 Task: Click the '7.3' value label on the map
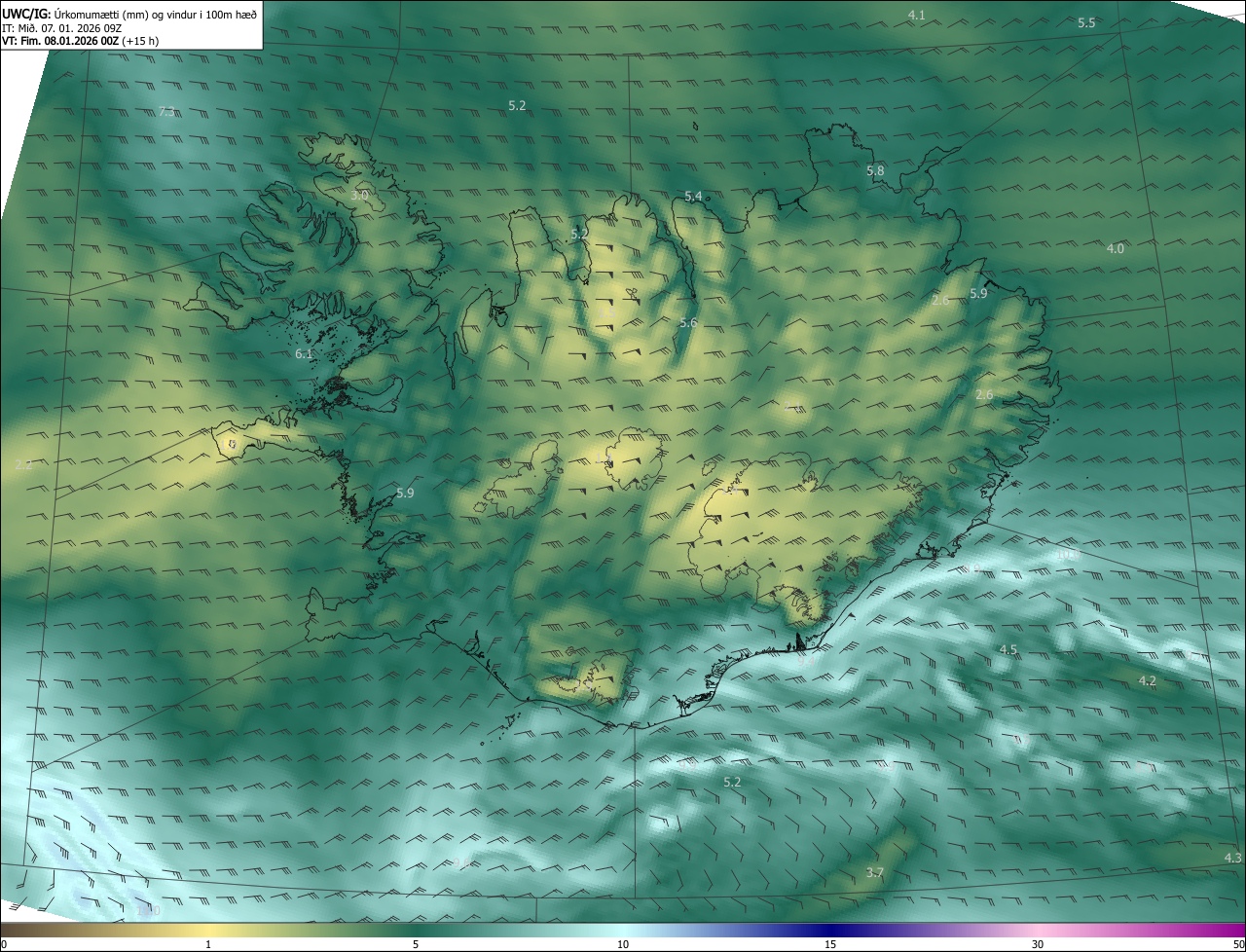click(166, 112)
